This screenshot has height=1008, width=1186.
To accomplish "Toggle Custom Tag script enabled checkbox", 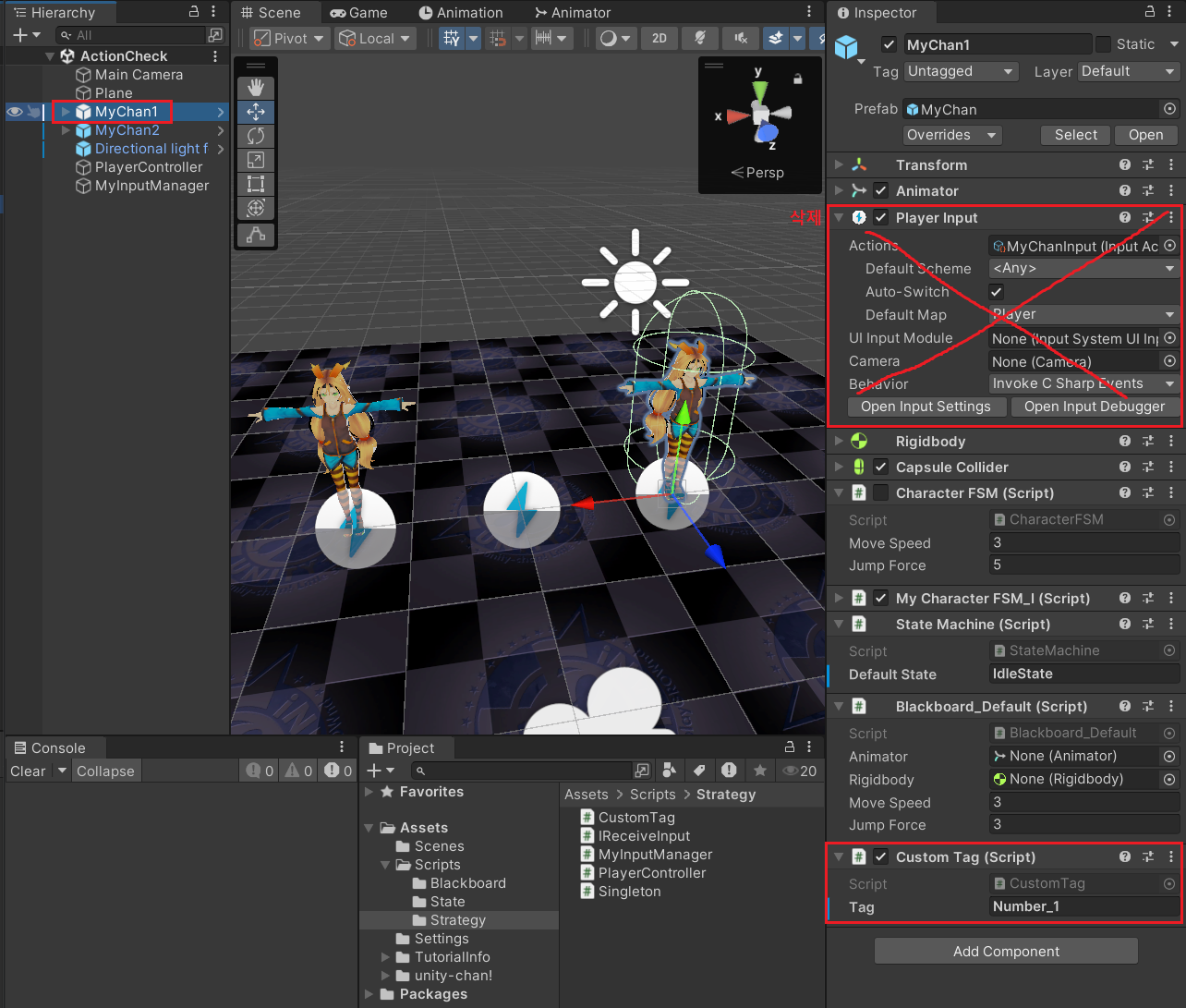I will click(x=880, y=856).
